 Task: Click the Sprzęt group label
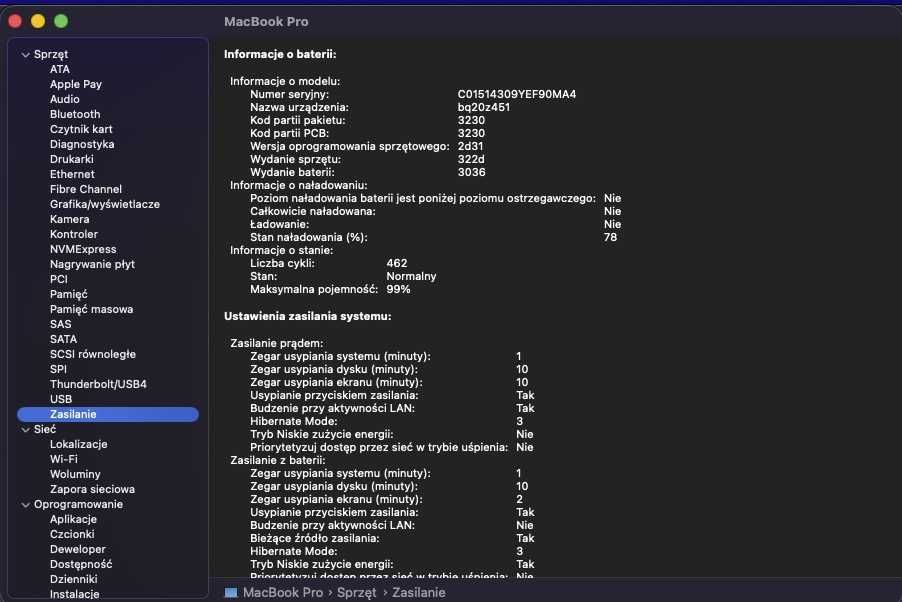pos(51,54)
